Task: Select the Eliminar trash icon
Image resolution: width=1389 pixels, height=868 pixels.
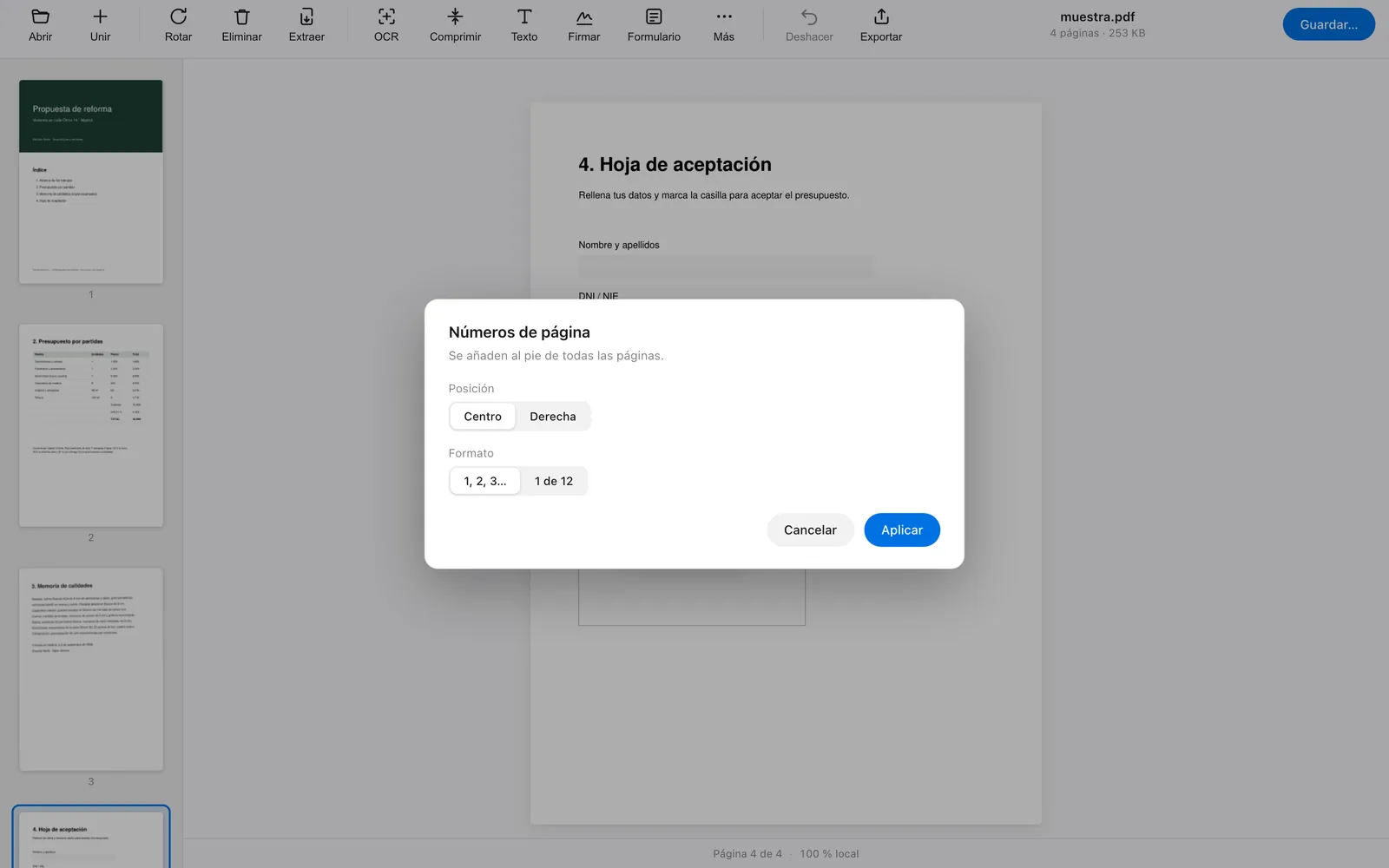Action: coord(241,25)
